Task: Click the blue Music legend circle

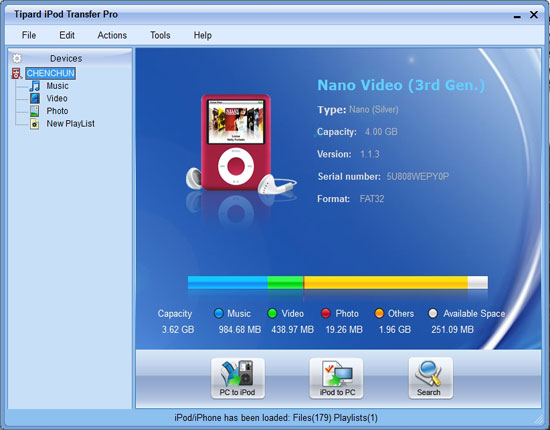Action: tap(219, 313)
